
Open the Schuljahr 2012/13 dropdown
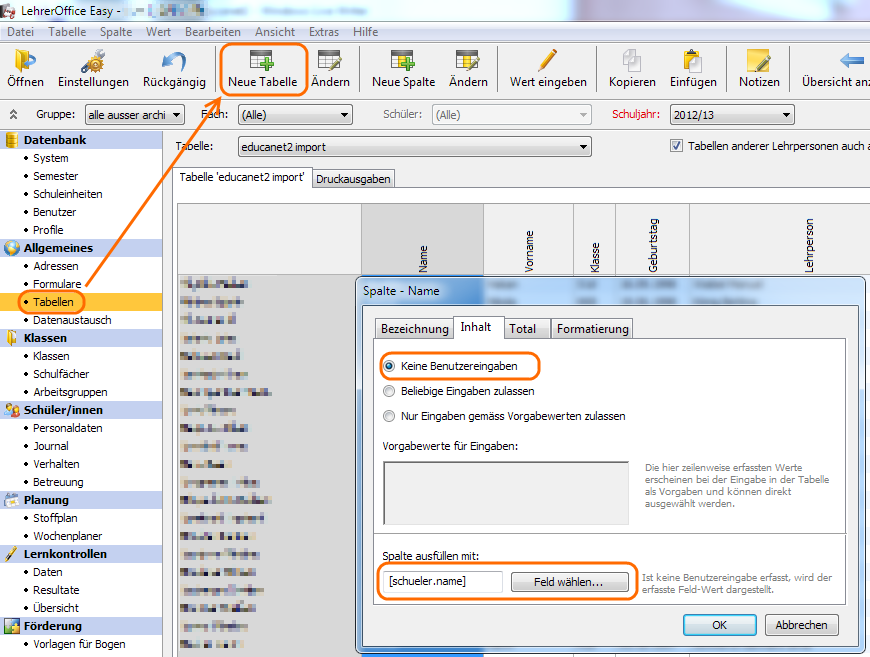731,115
